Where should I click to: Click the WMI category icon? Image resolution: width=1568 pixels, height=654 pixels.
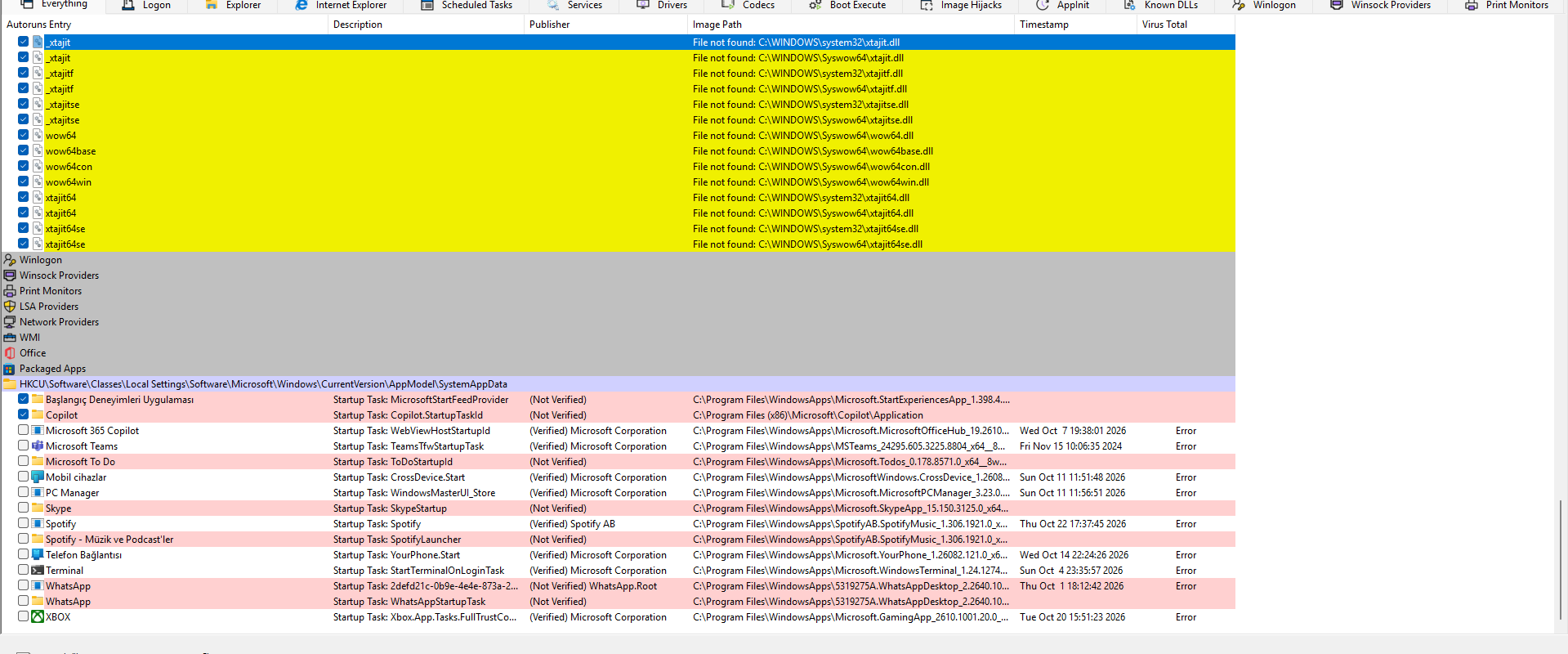click(x=10, y=338)
